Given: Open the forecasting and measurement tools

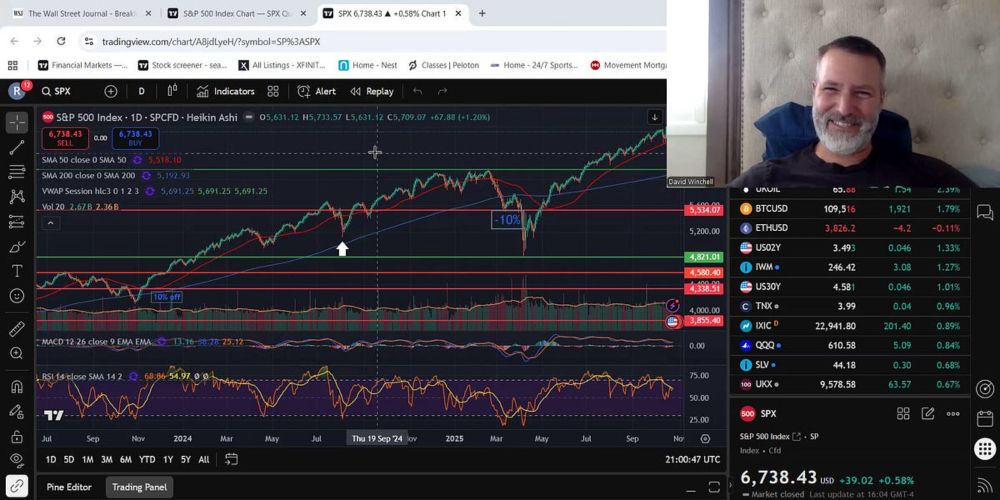Looking at the screenshot, I should tap(17, 222).
